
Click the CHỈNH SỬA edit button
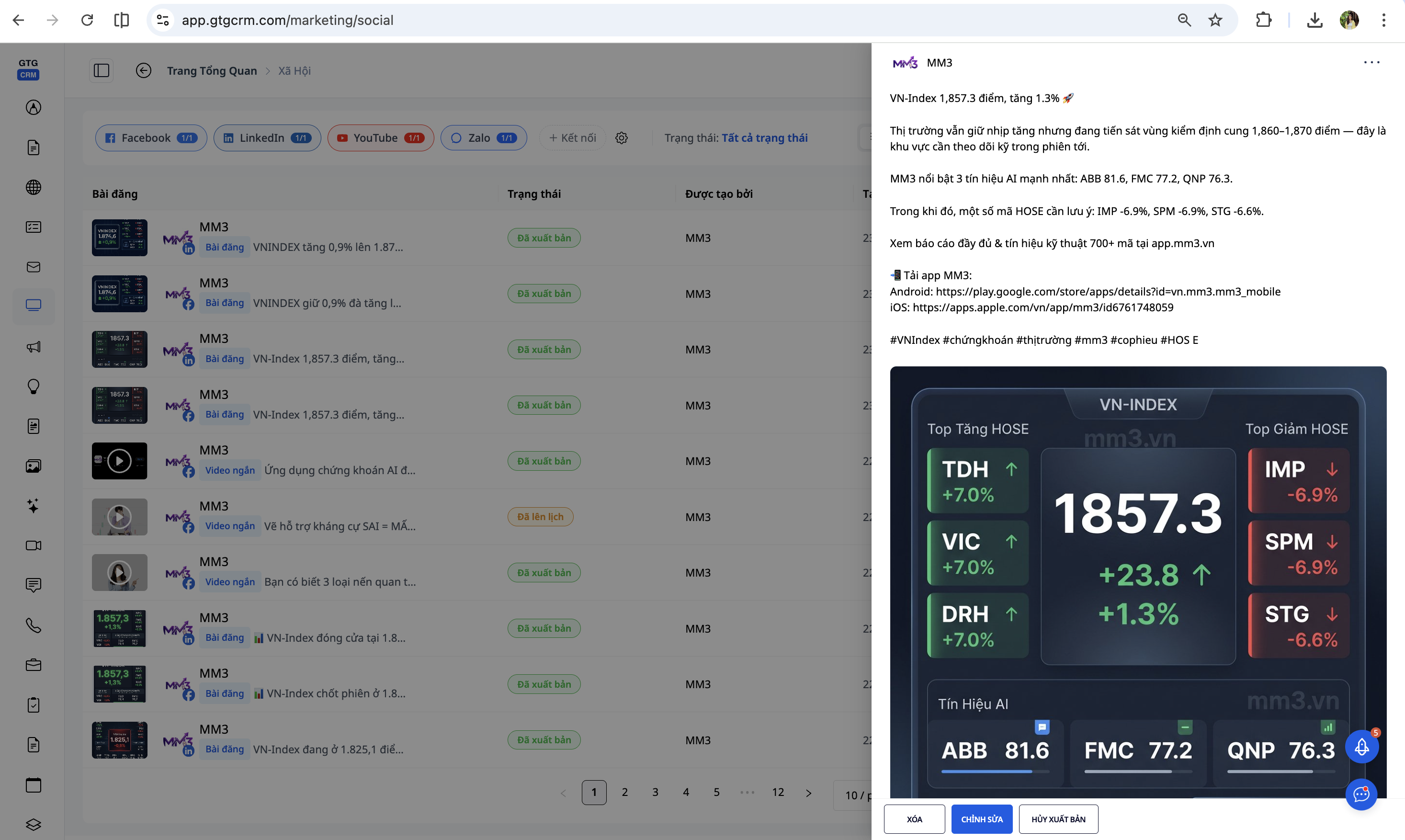pyautogui.click(x=982, y=819)
